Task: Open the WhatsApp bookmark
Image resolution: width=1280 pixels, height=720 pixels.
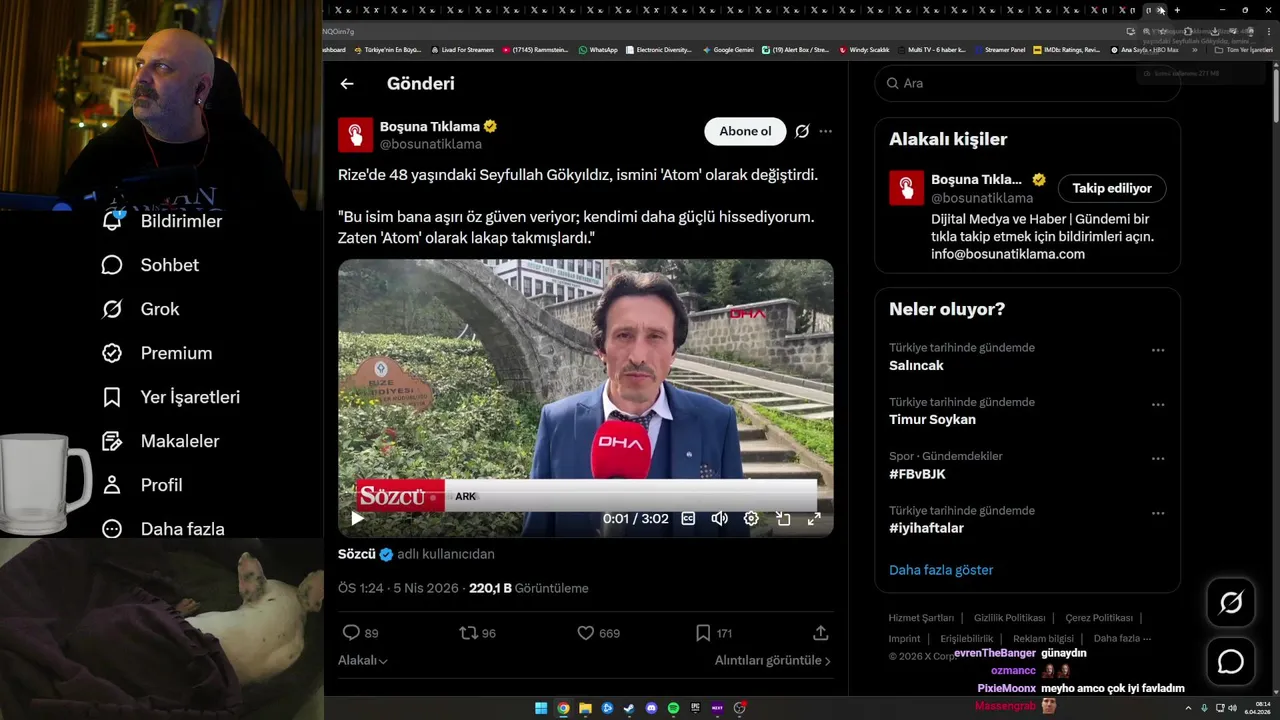Action: coord(598,50)
